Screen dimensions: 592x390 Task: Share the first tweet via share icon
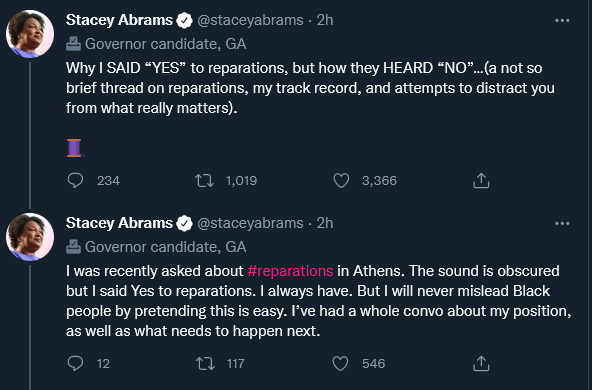point(481,180)
